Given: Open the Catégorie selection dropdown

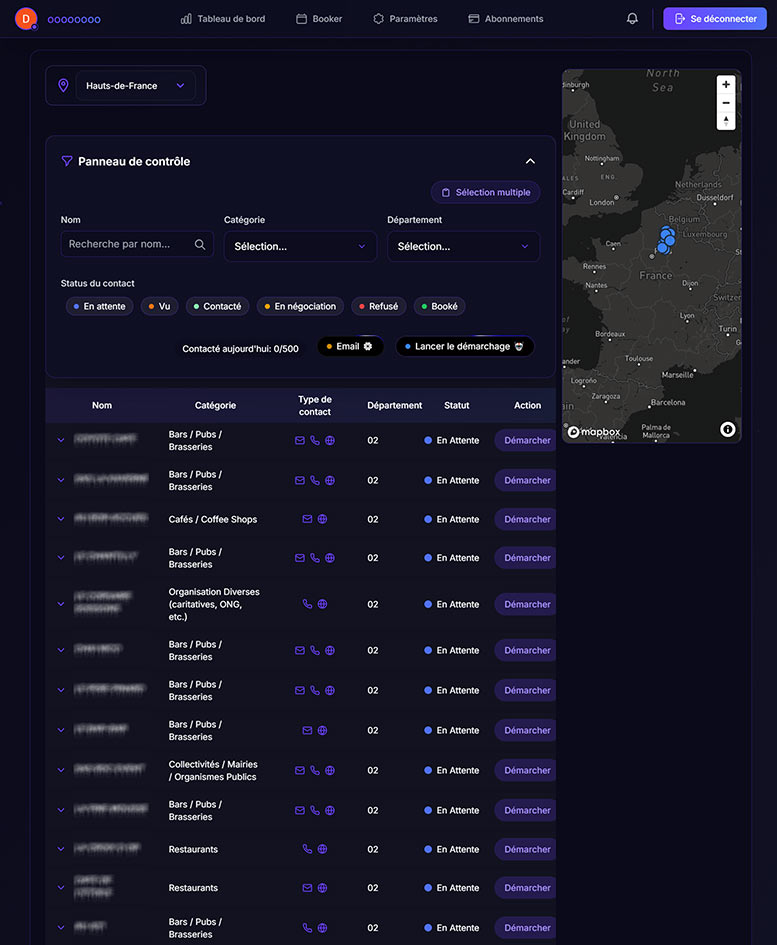Looking at the screenshot, I should point(300,246).
